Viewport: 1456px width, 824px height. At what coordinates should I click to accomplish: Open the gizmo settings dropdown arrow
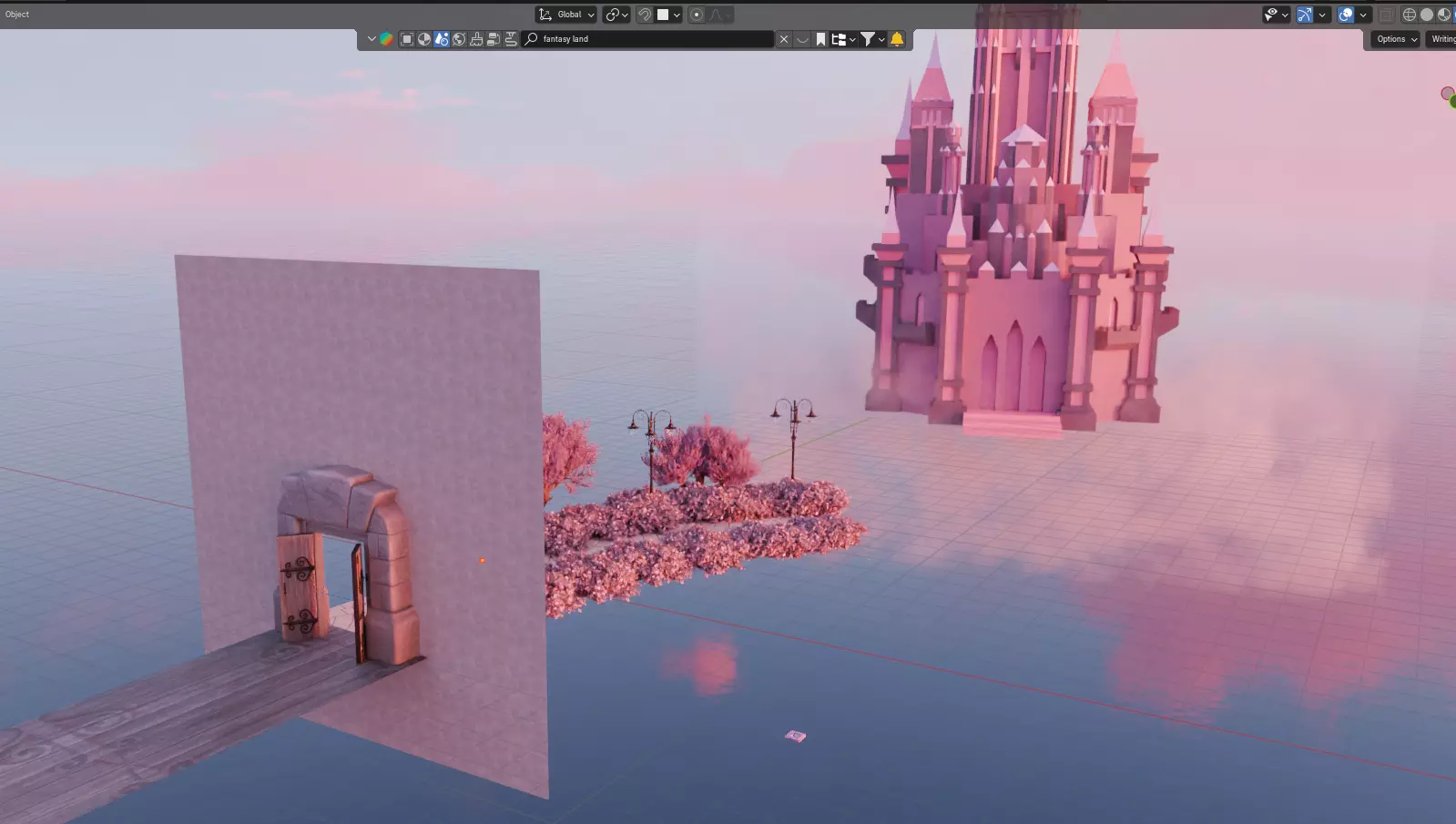coord(1322,15)
